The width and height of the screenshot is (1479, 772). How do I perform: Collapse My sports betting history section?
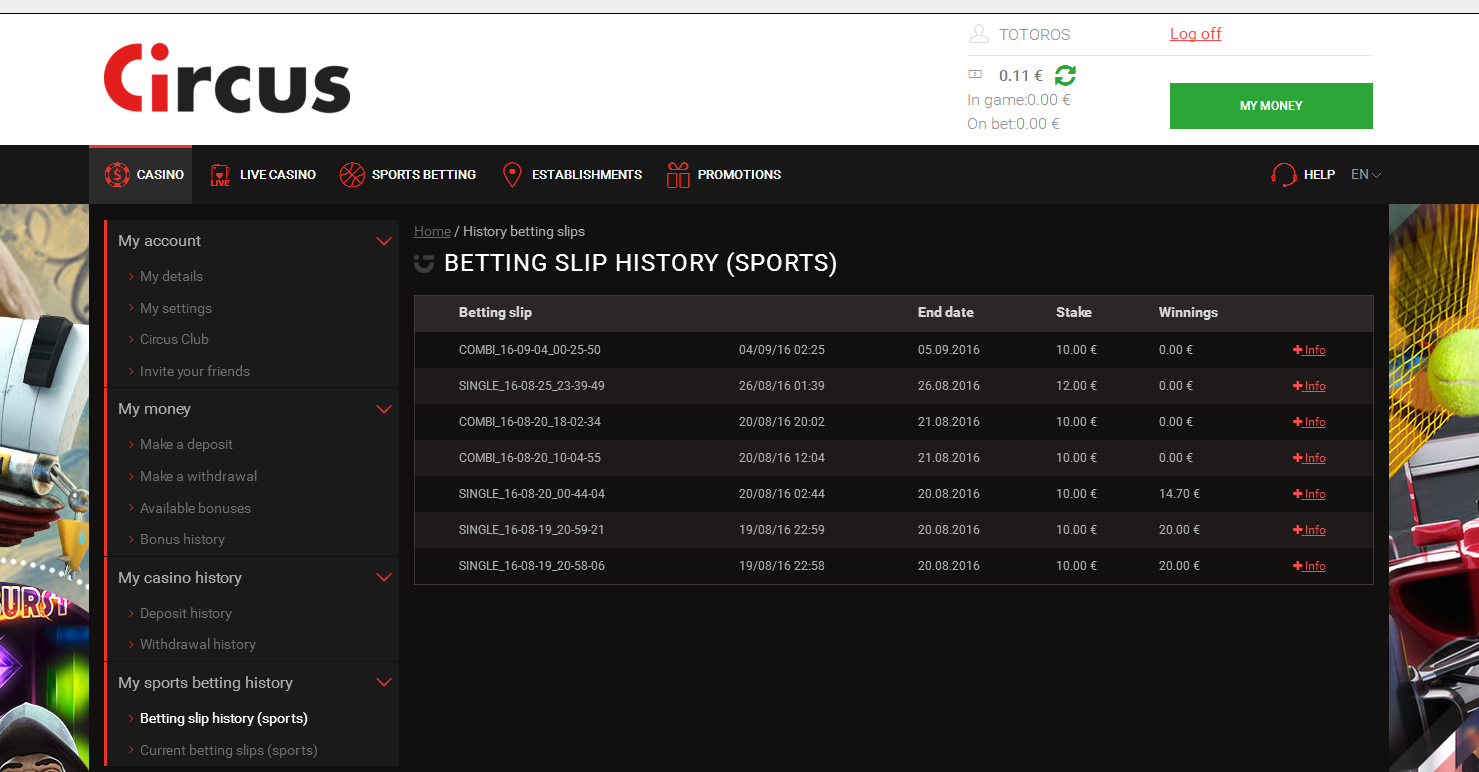click(x=383, y=683)
